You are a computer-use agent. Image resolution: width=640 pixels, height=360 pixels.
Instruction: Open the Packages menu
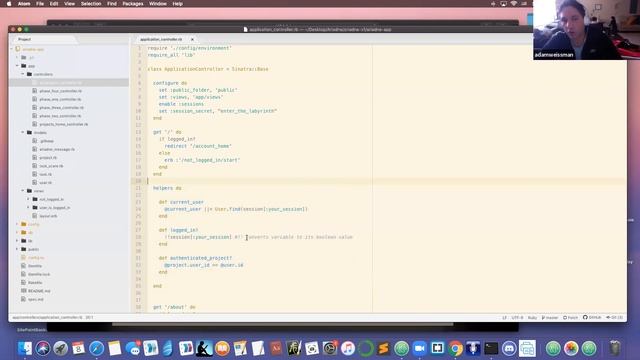click(x=133, y=4)
